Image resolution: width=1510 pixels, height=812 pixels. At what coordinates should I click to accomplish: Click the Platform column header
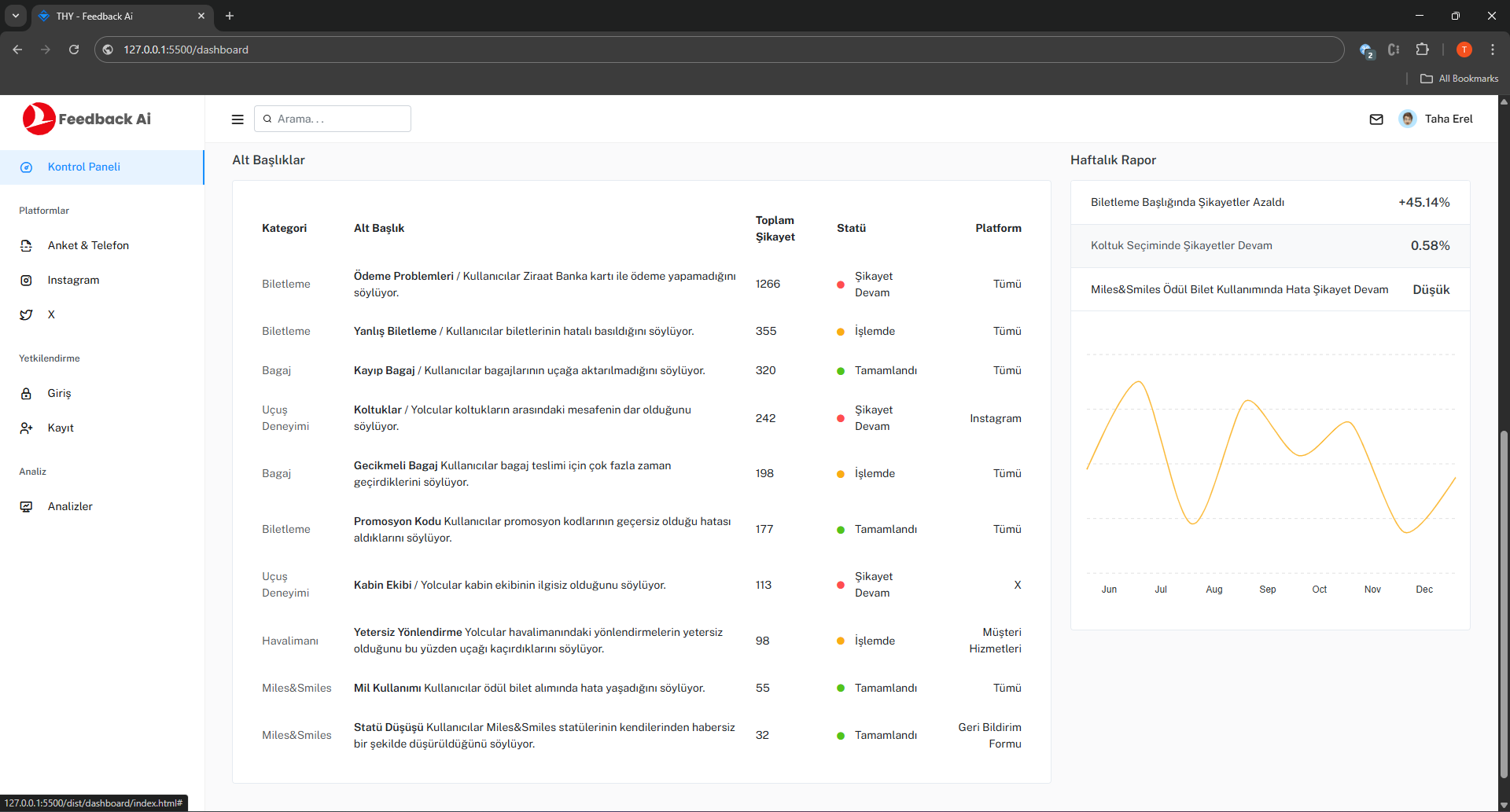[x=999, y=229]
